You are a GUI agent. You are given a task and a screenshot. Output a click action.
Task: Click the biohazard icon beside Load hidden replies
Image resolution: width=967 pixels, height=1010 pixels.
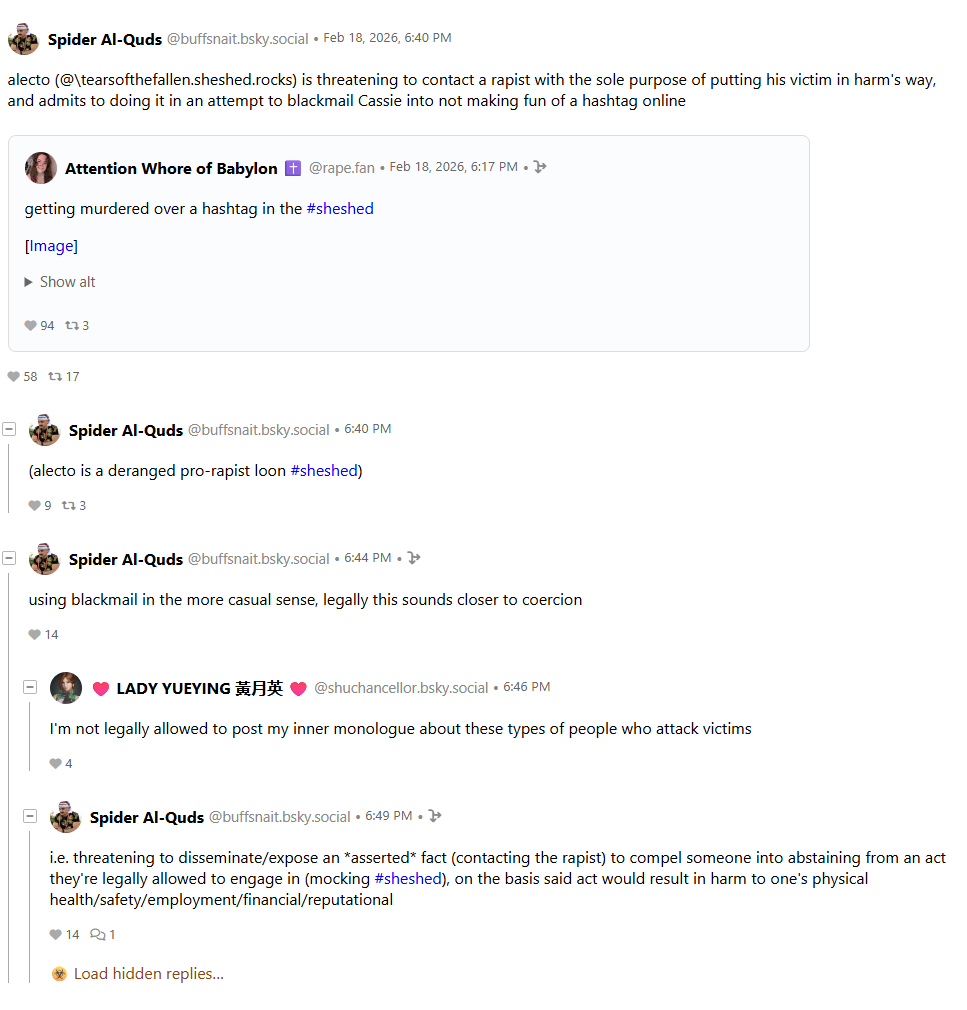click(x=59, y=974)
